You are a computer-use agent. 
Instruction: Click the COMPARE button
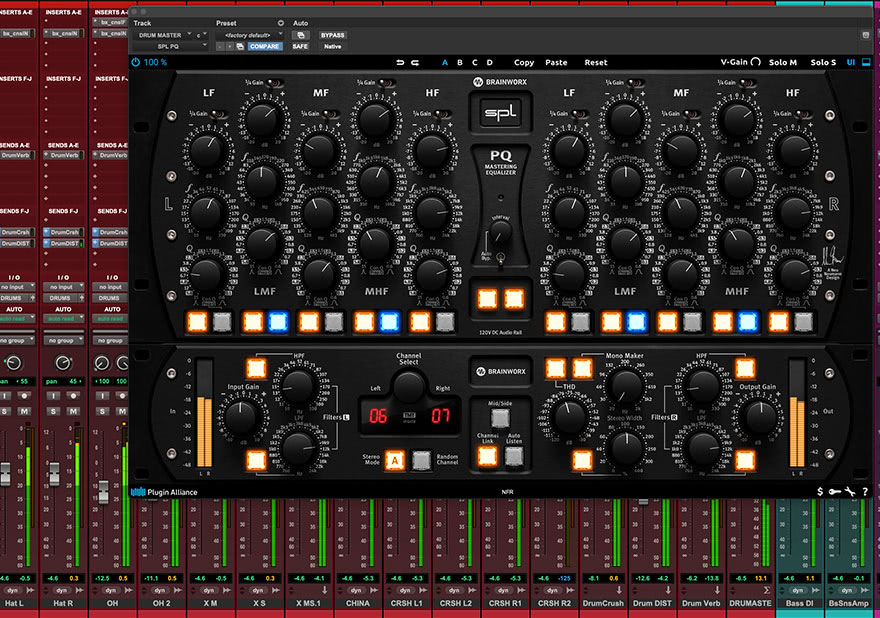pos(265,47)
